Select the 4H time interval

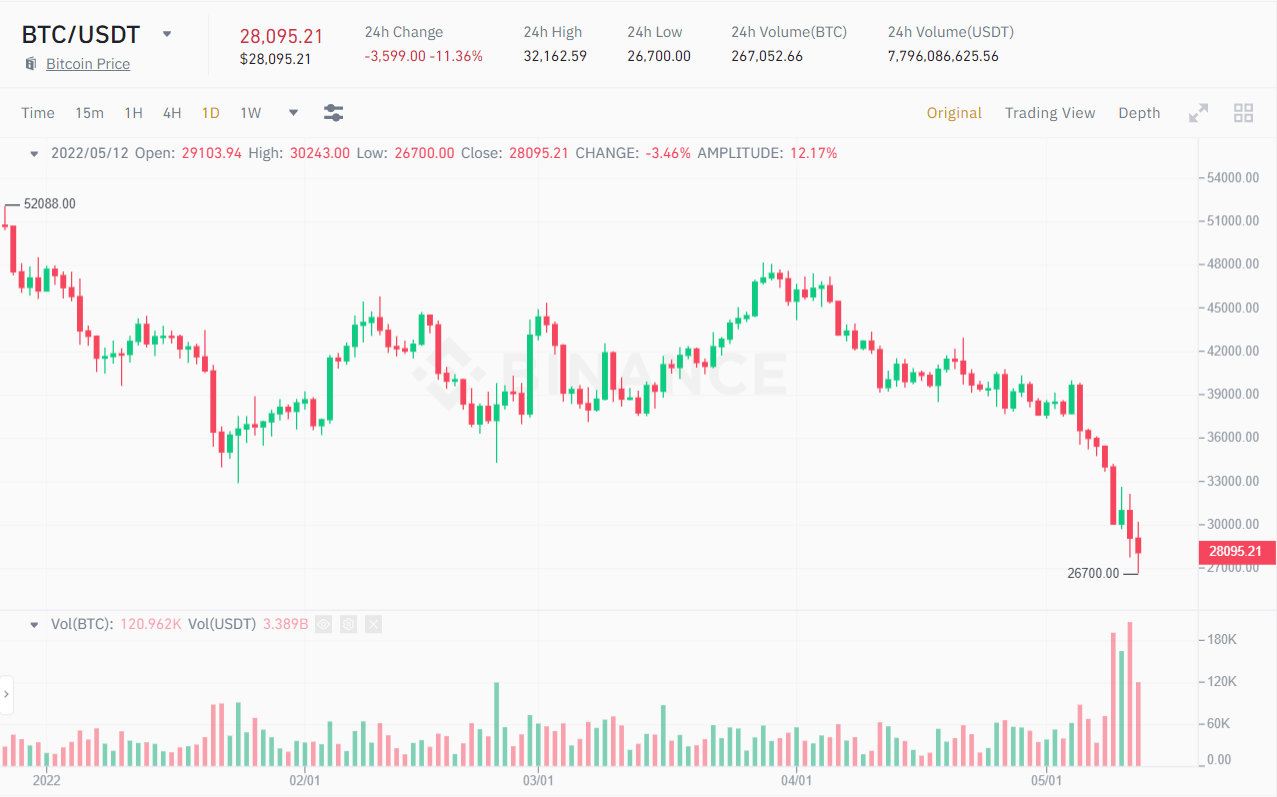[x=172, y=113]
